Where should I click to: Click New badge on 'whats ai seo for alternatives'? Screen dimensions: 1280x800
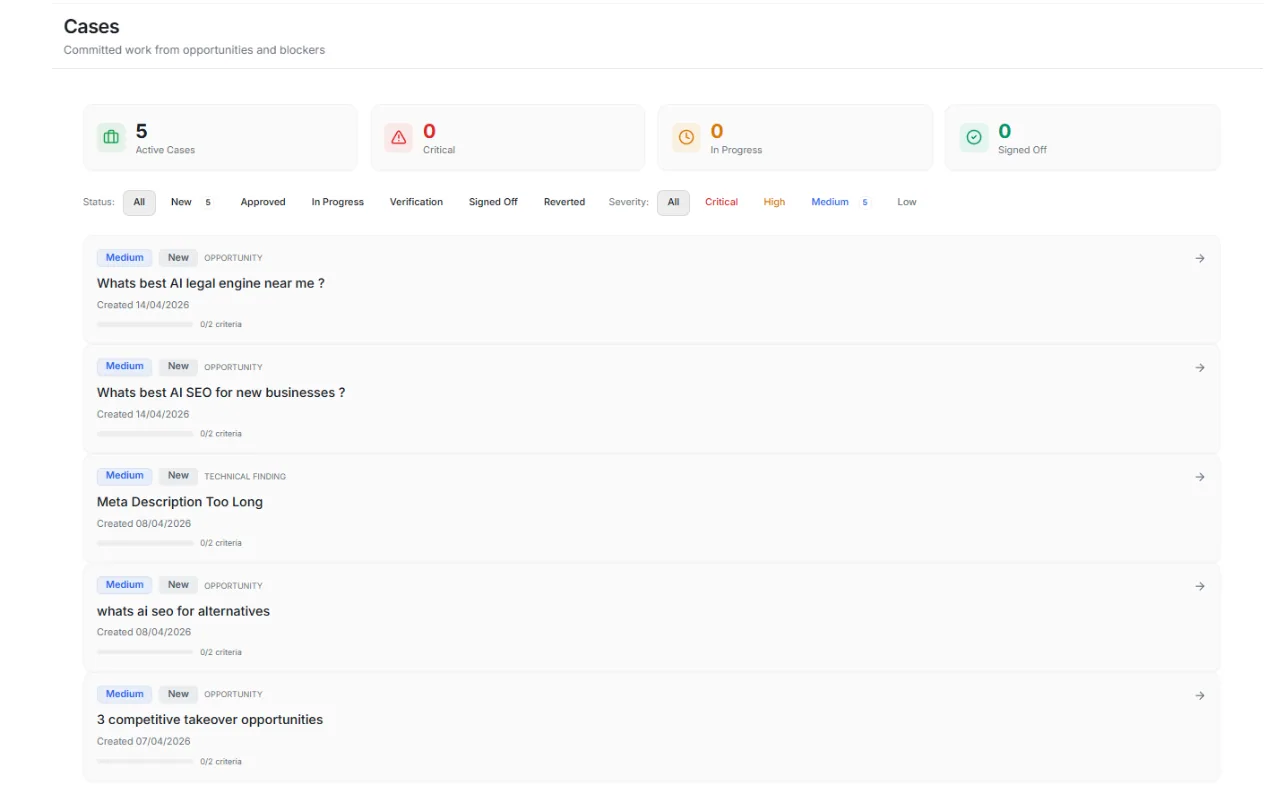pyautogui.click(x=178, y=585)
